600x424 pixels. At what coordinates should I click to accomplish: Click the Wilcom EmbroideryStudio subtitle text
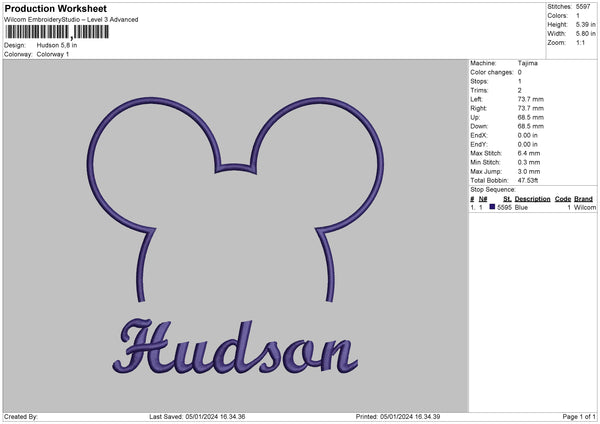pyautogui.click(x=71, y=20)
